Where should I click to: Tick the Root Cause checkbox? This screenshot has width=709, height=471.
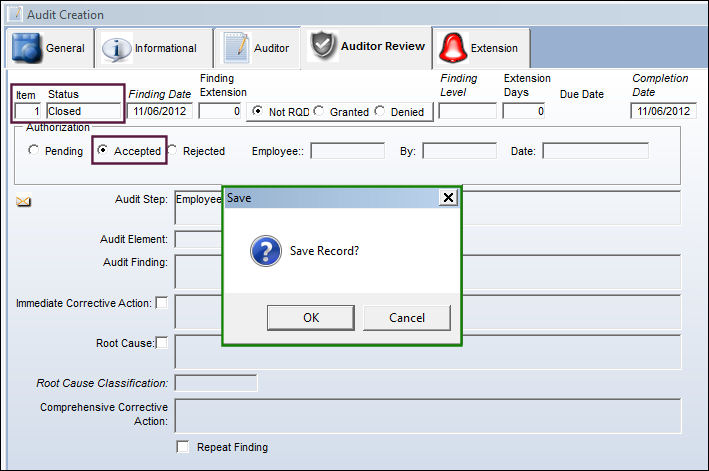click(161, 342)
